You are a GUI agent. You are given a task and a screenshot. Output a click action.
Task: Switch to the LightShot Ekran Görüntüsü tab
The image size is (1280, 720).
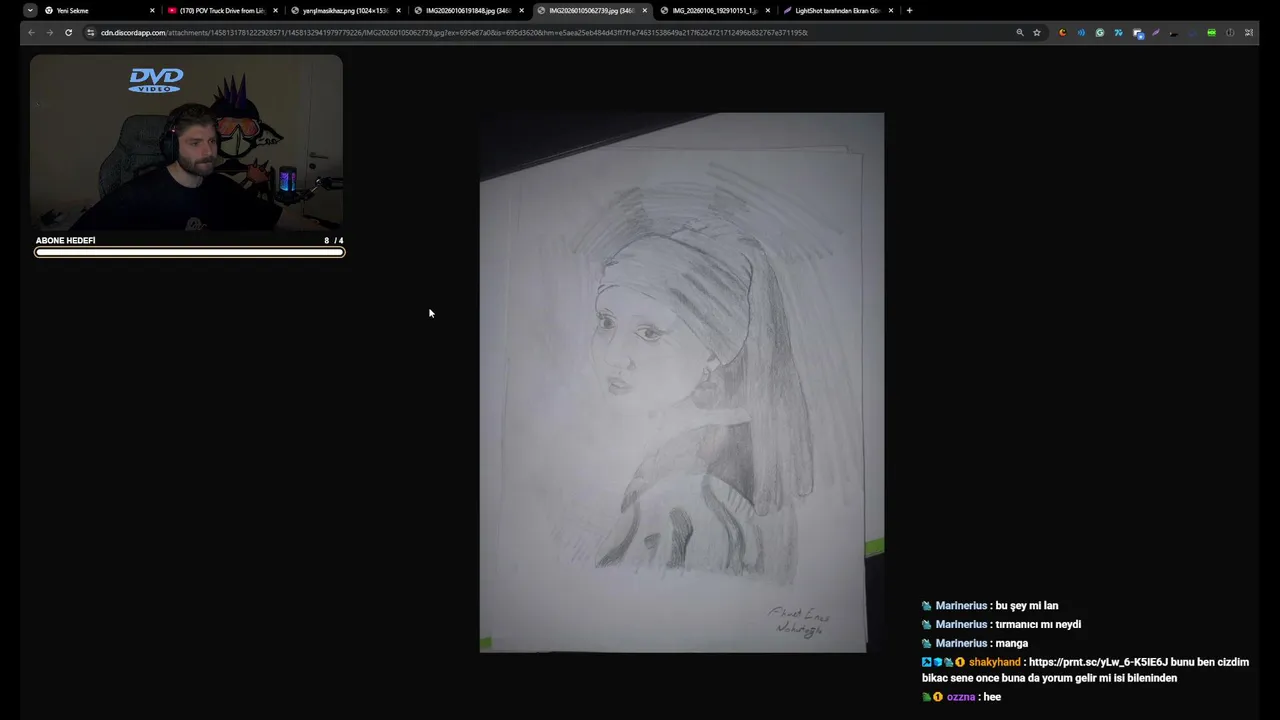coord(837,10)
